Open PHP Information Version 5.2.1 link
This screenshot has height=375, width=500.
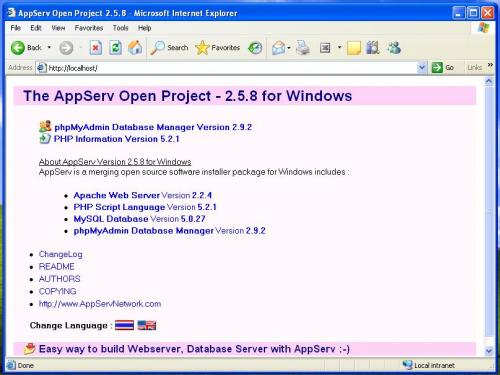[x=116, y=139]
